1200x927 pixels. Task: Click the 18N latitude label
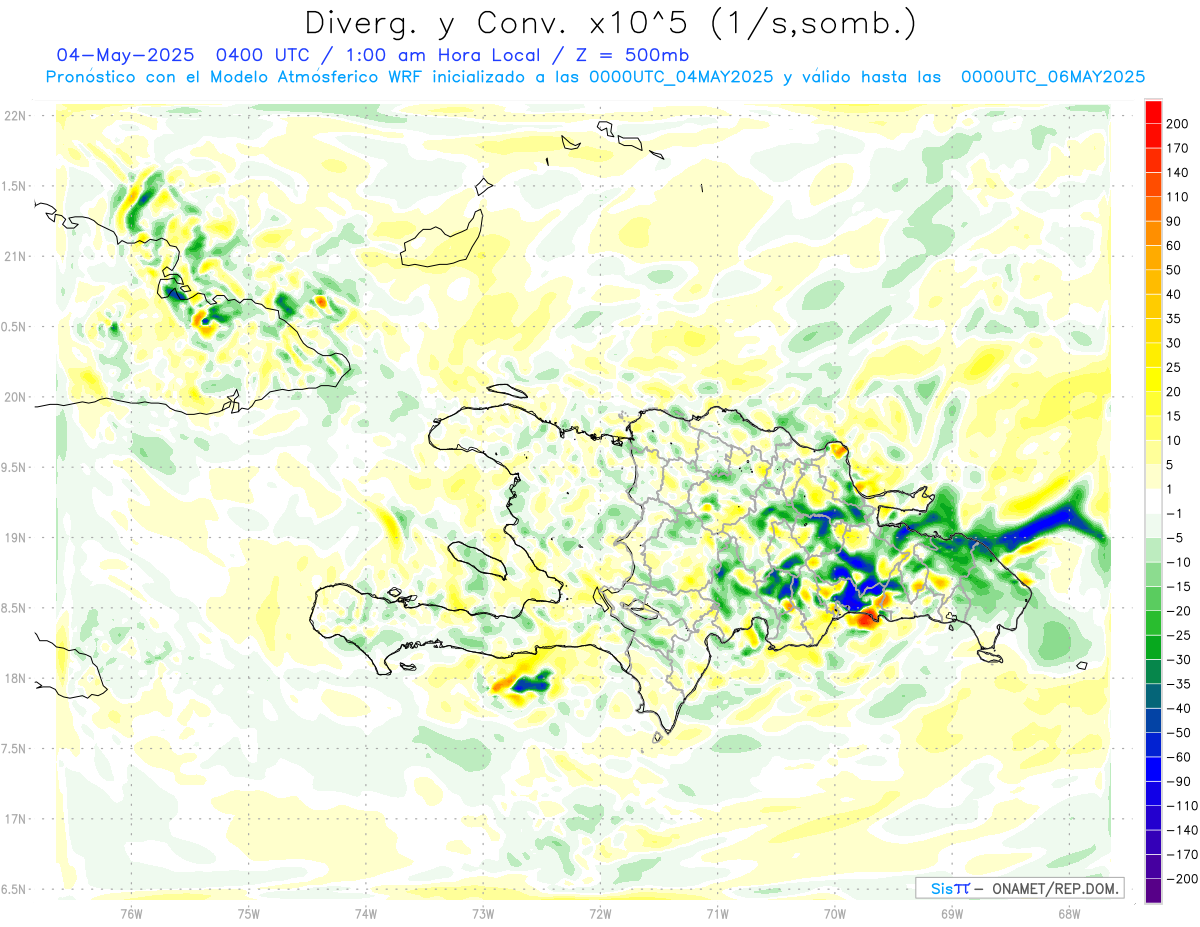15,679
